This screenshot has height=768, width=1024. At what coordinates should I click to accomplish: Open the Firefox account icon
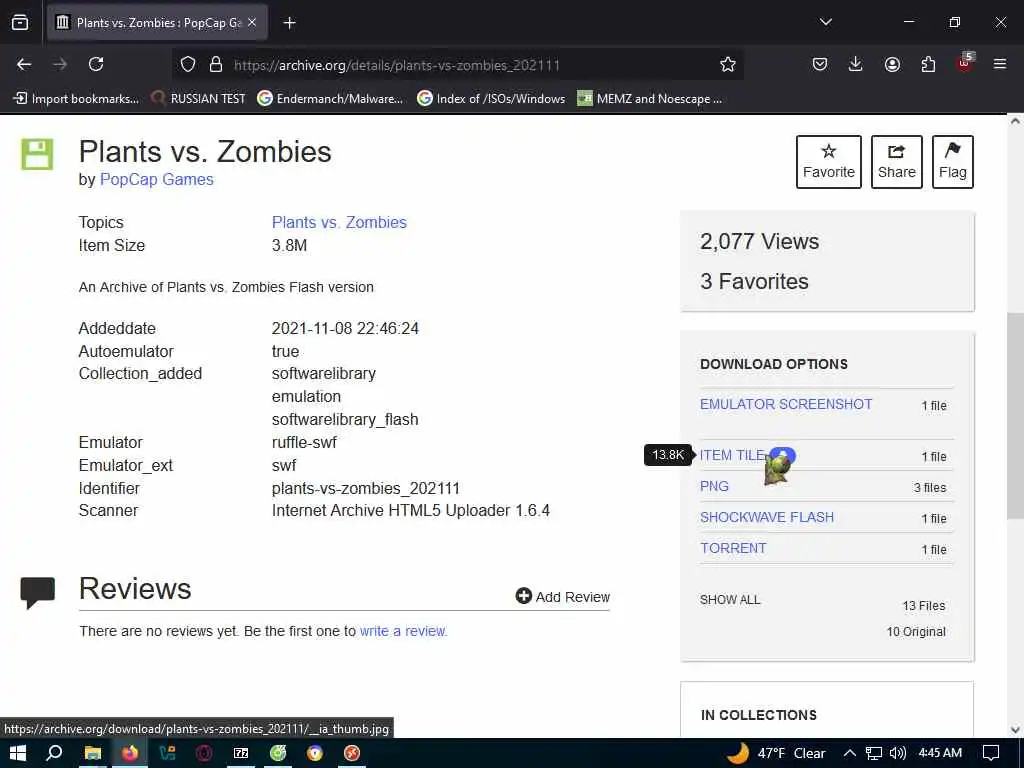pyautogui.click(x=892, y=64)
